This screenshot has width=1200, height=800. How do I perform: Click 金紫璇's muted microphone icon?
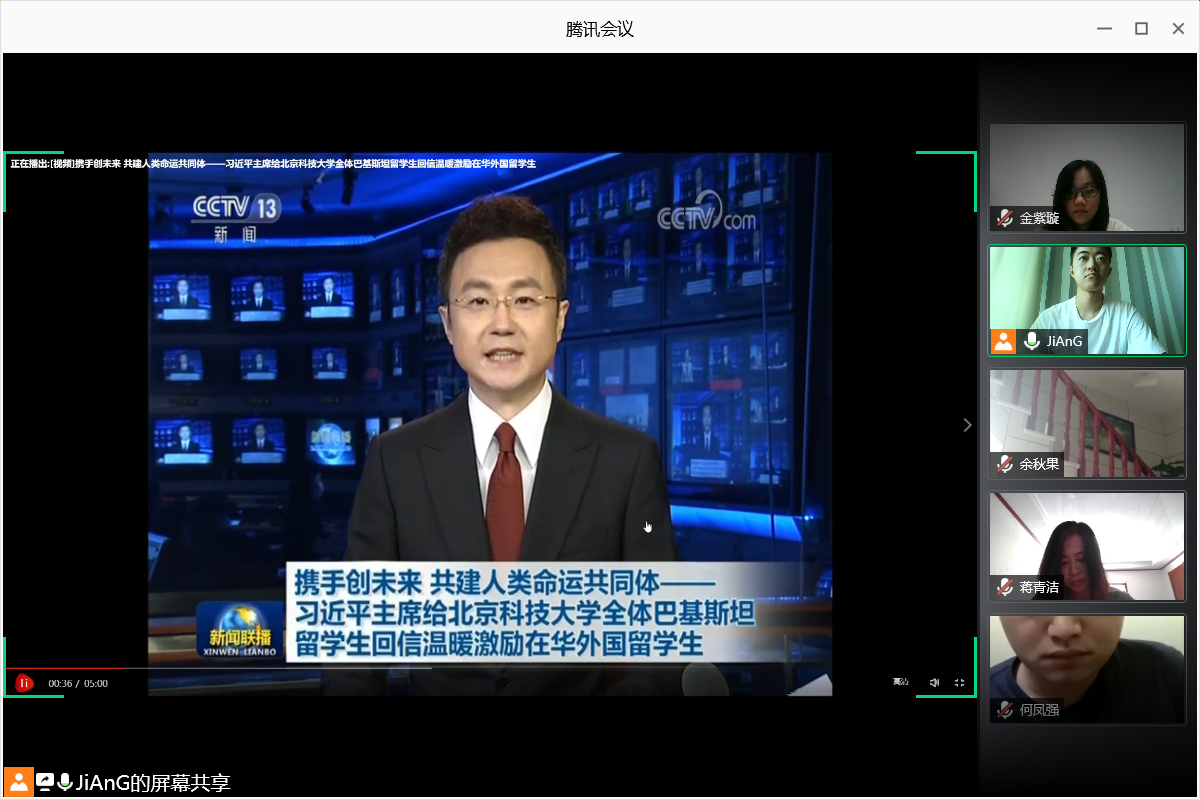1005,218
